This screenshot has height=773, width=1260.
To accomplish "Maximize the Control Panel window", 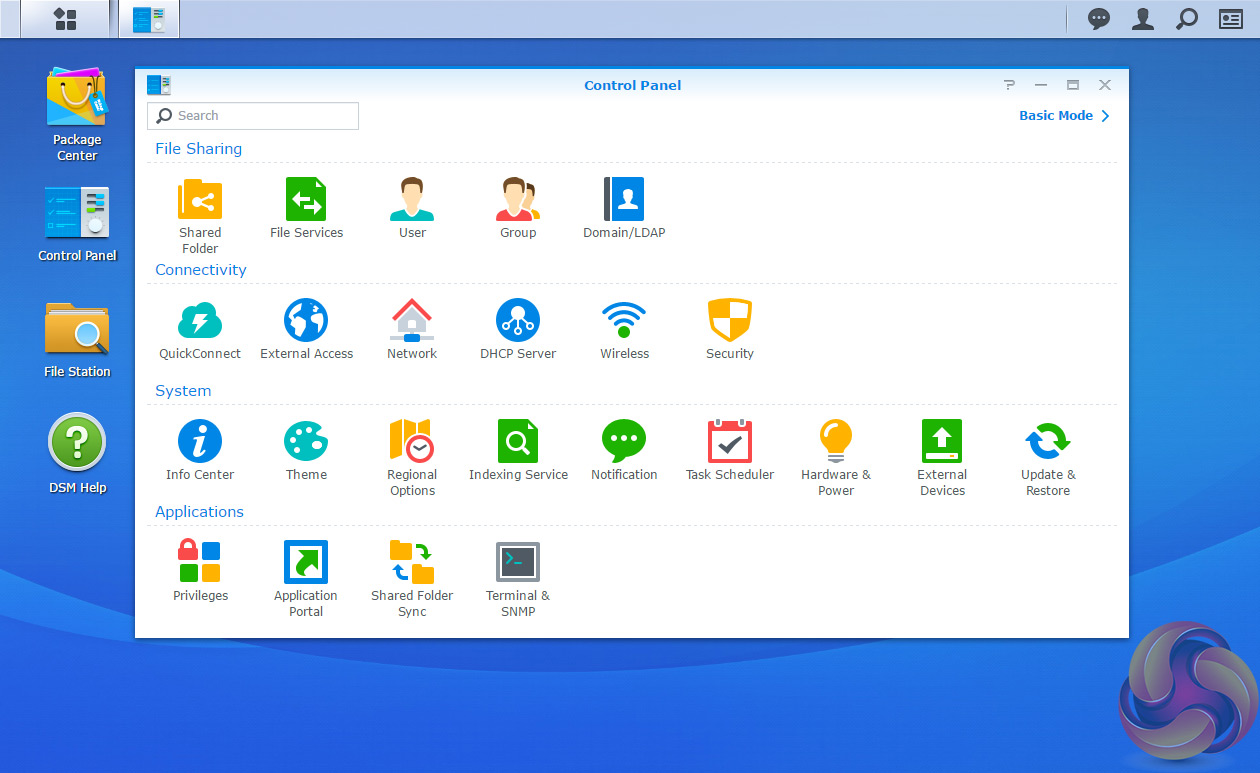I will coord(1073,85).
